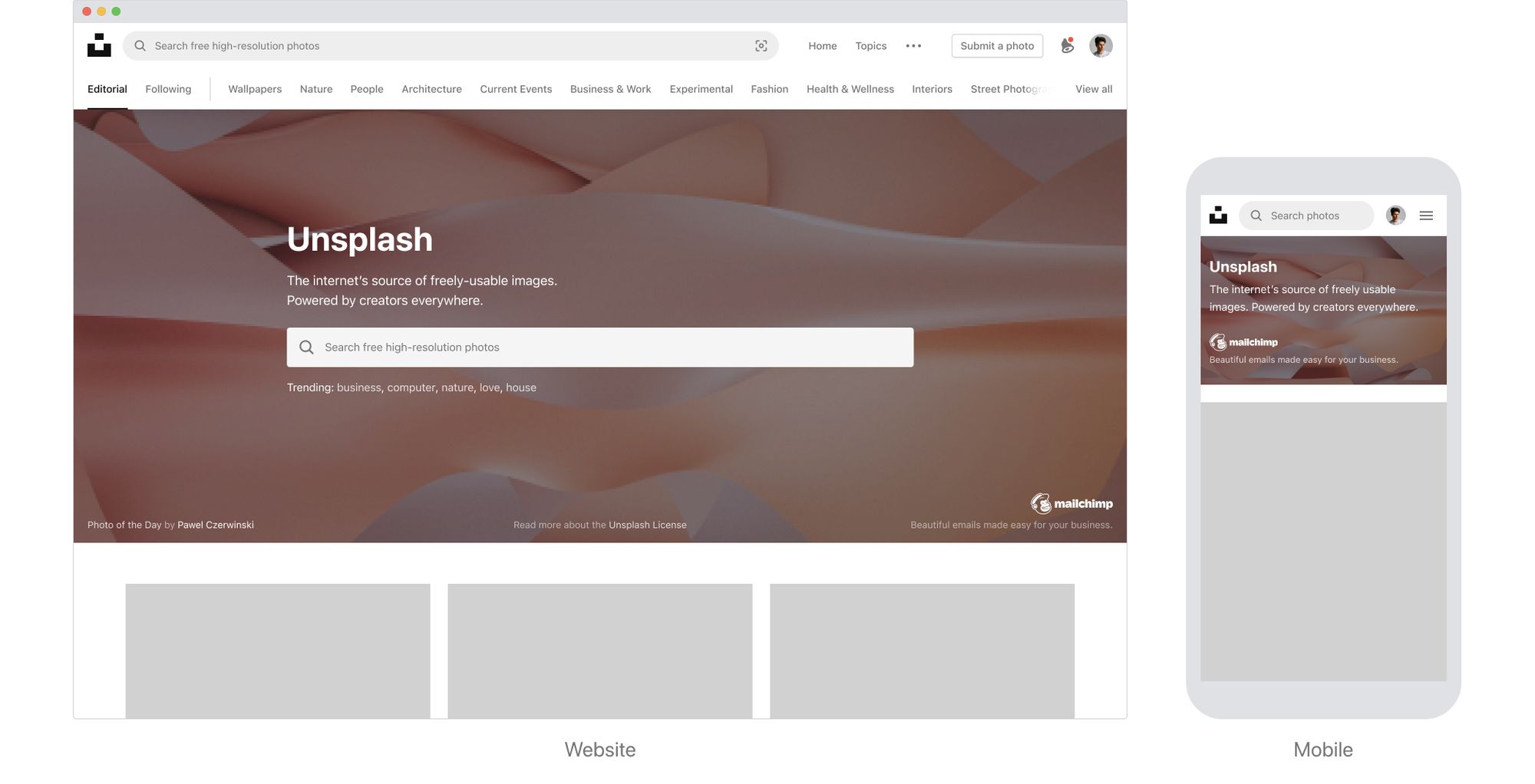
Task: Click trending term business
Action: (358, 387)
